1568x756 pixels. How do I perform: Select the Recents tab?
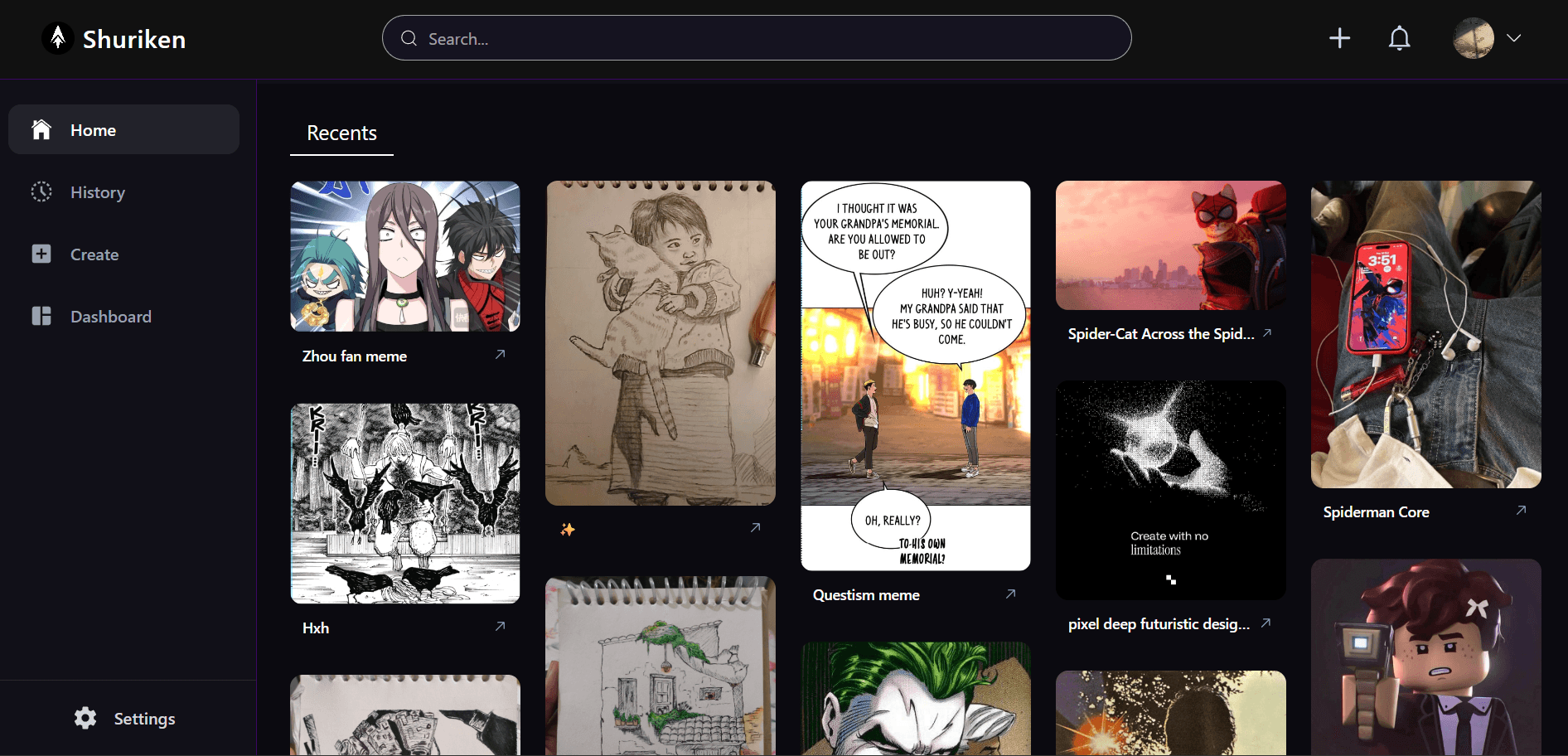pos(341,133)
